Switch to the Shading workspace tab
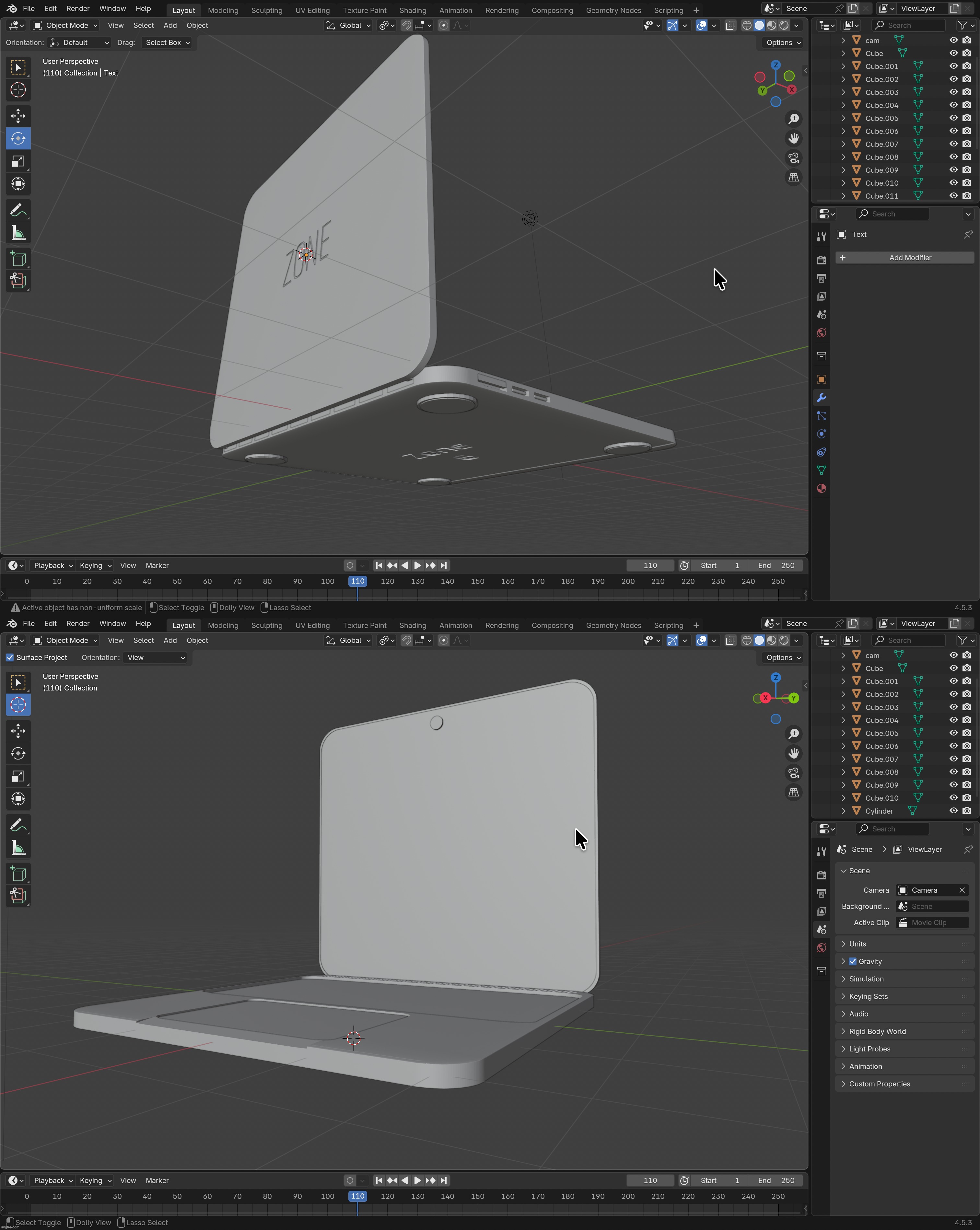This screenshot has width=980, height=1230. tap(413, 10)
